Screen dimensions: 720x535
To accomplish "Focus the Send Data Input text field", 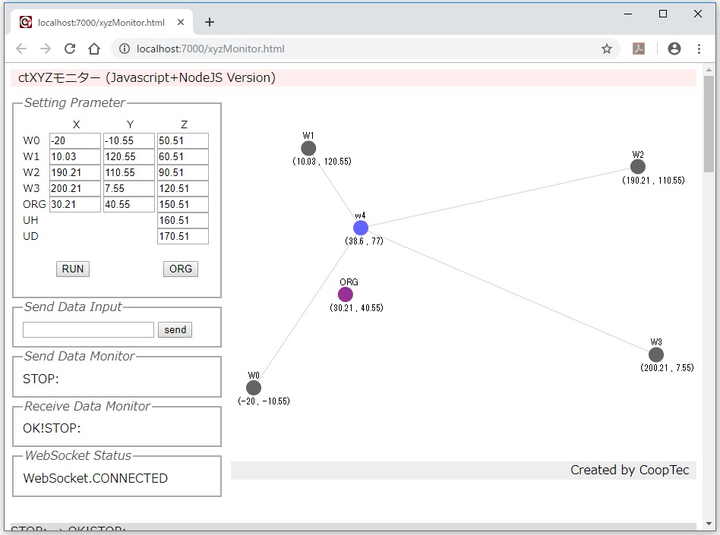I will coord(88,330).
